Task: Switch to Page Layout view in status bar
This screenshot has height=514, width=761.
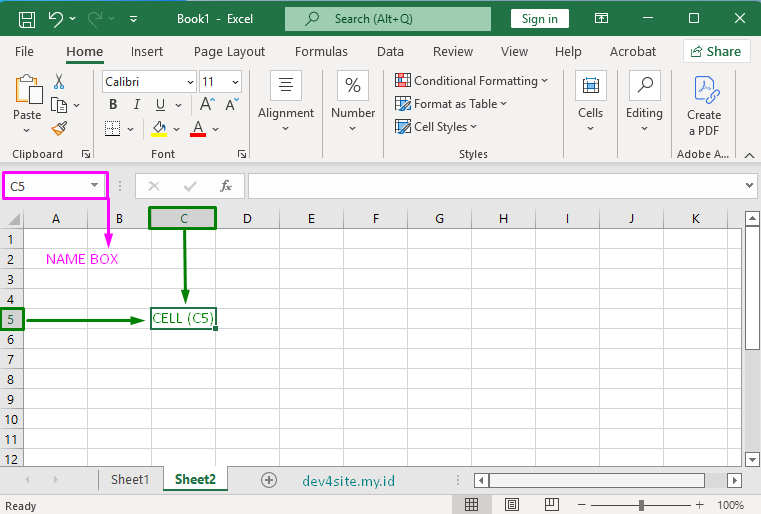Action: pos(512,505)
